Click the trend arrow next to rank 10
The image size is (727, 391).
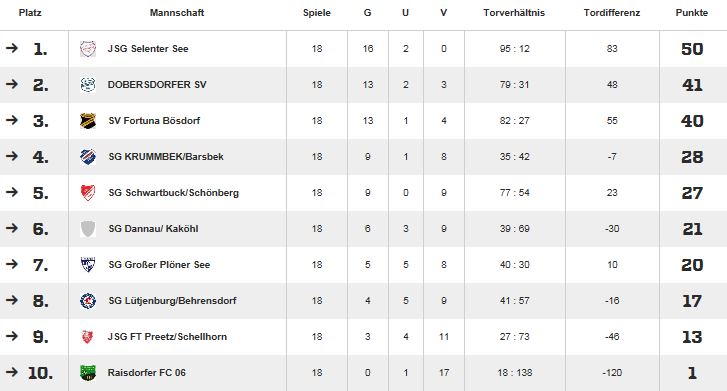pos(12,372)
